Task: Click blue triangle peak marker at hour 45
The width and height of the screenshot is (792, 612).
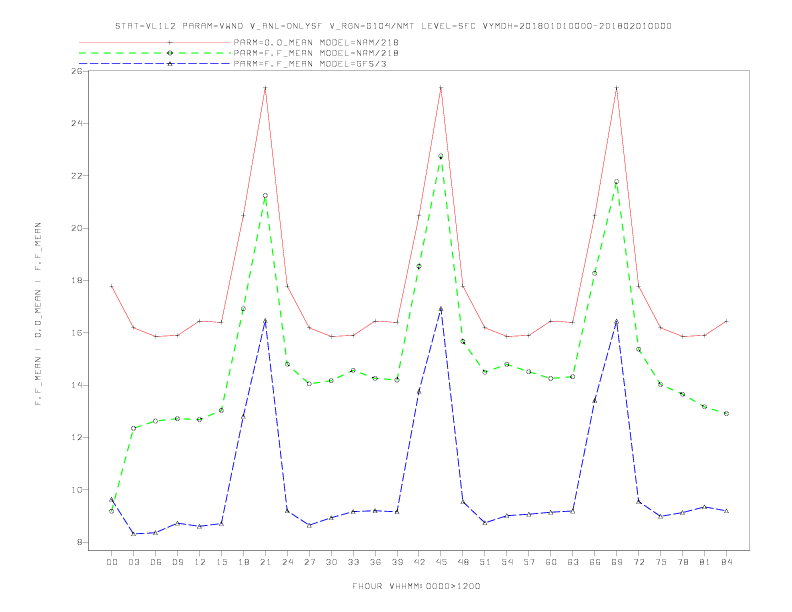Action: (440, 309)
